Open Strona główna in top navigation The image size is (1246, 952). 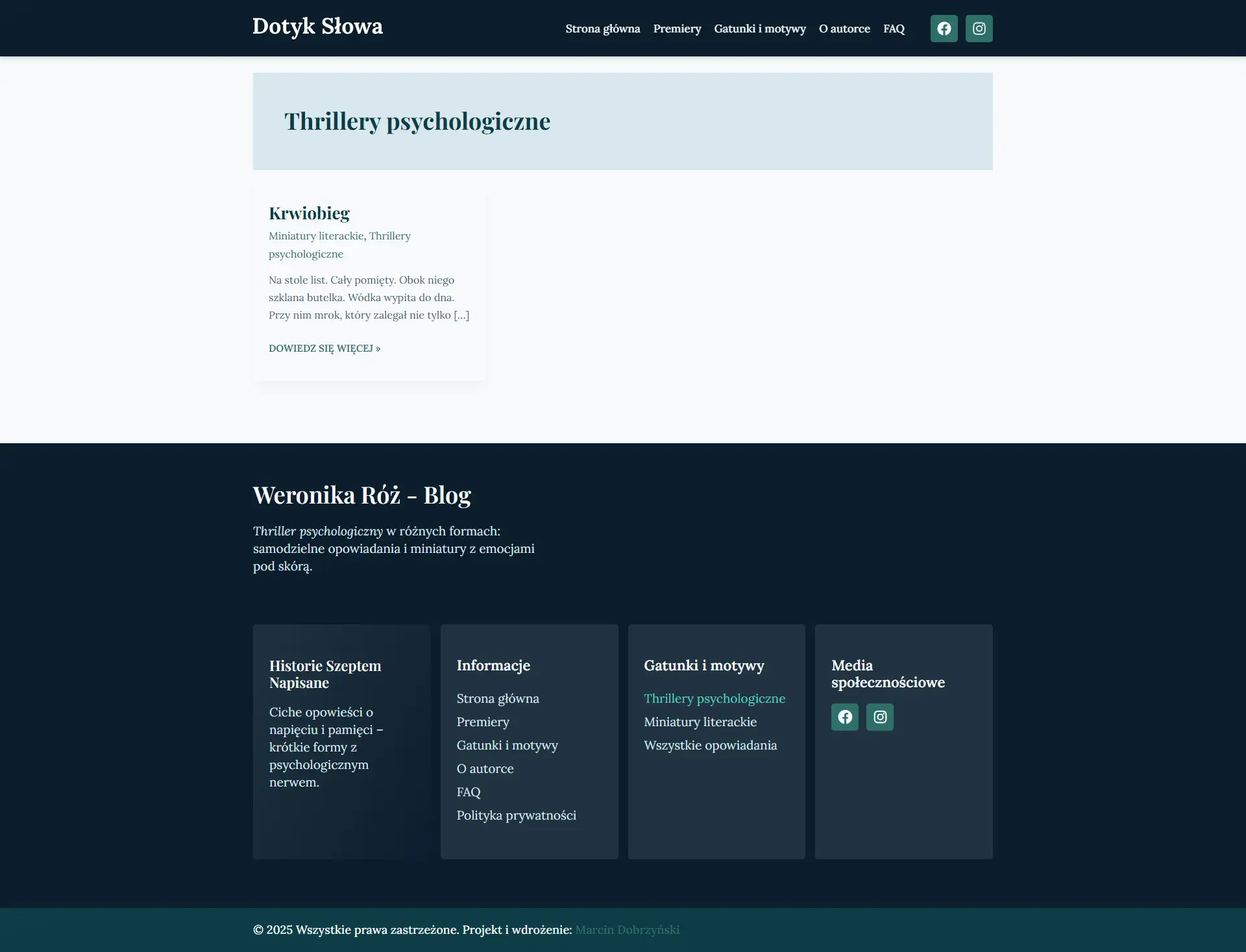[602, 29]
